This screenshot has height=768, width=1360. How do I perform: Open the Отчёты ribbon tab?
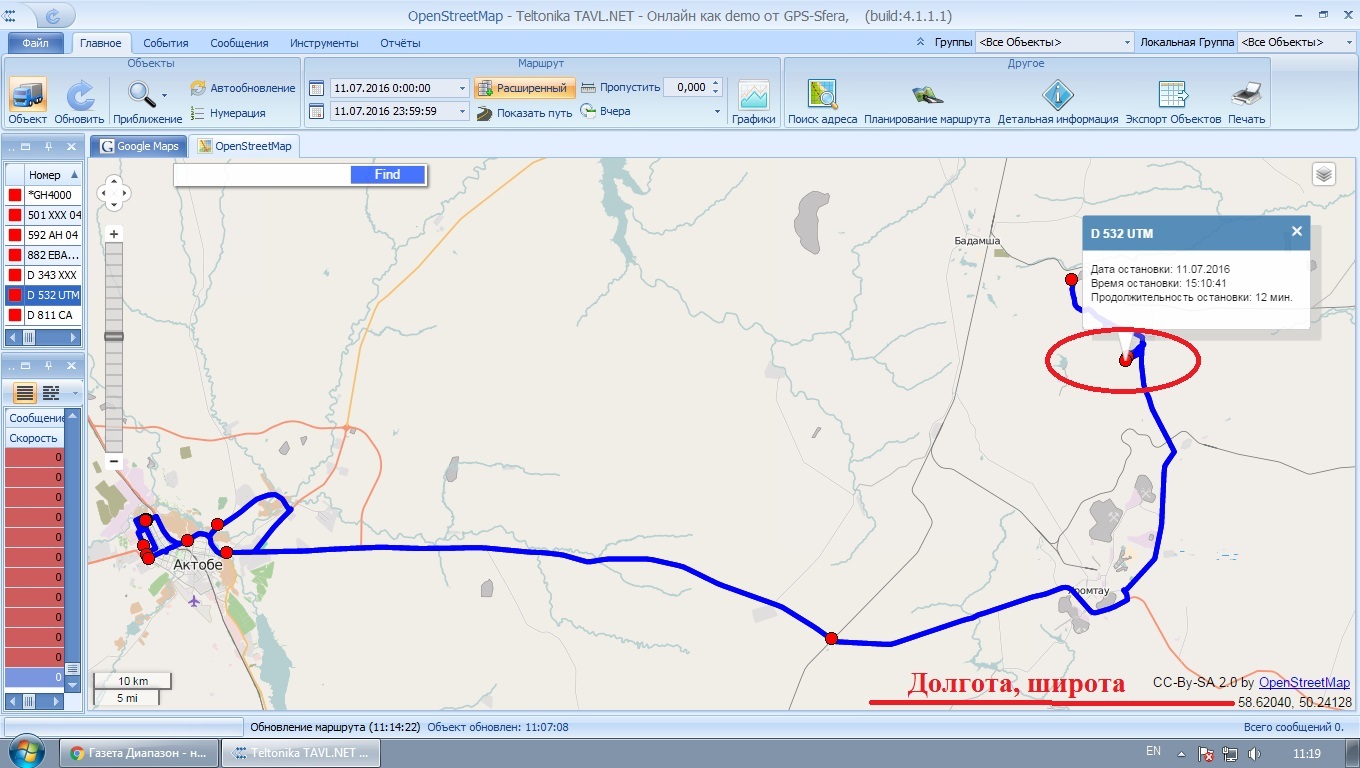(400, 43)
